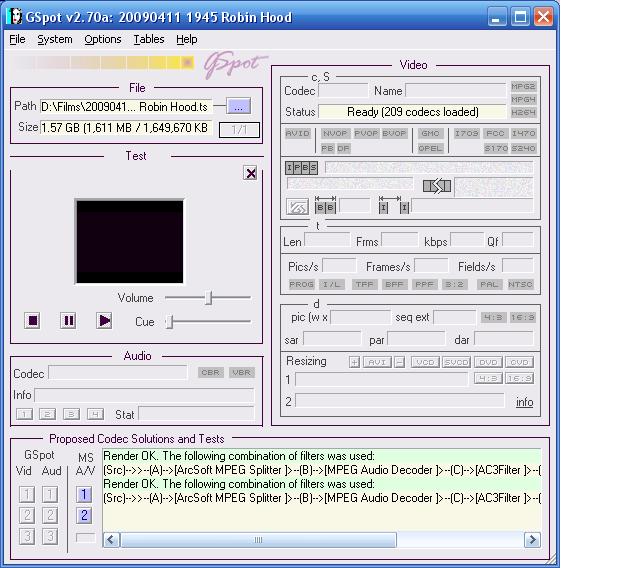Click the GMC indicator
Screen dimensions: 640x568
[x=430, y=133]
